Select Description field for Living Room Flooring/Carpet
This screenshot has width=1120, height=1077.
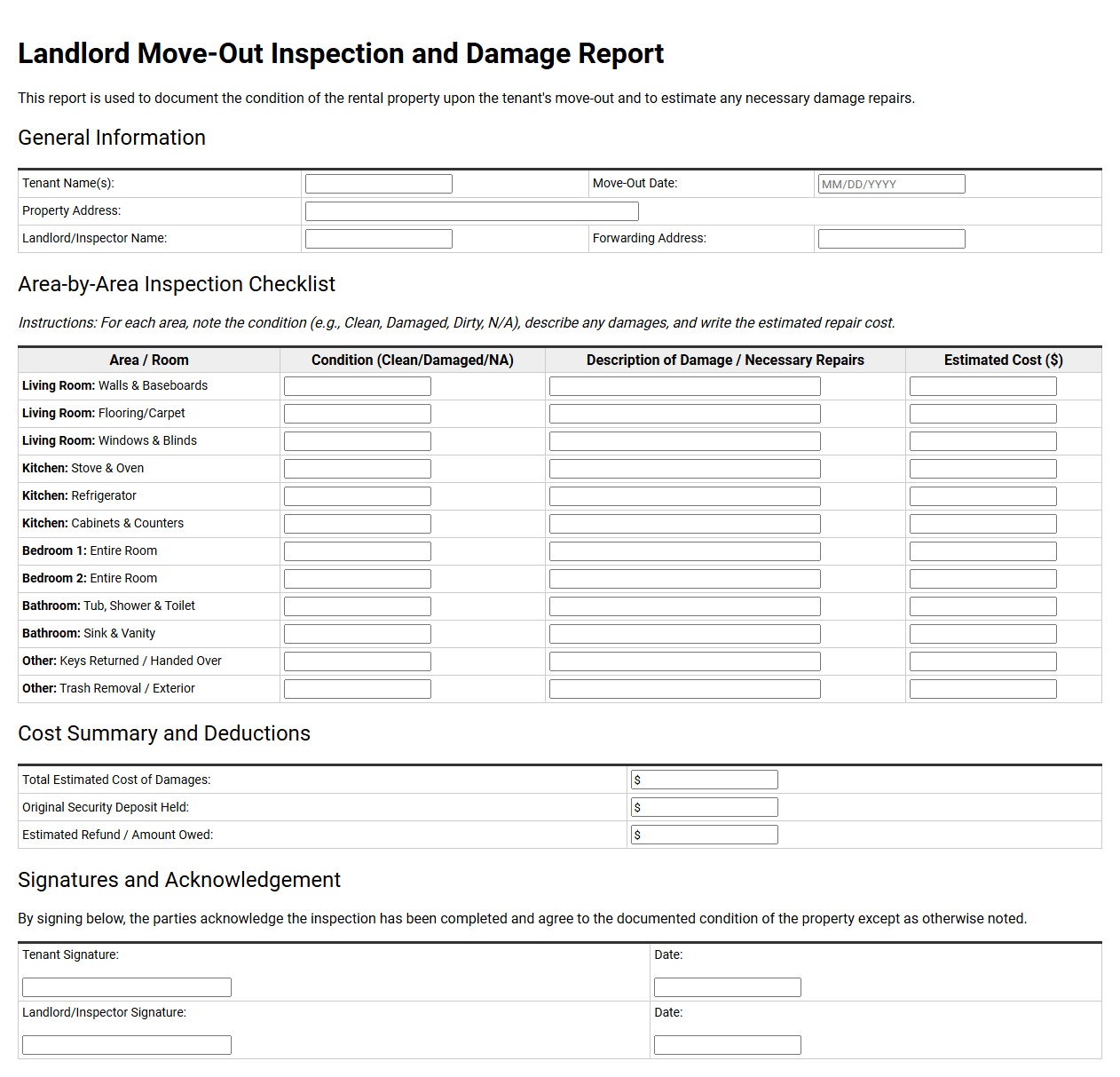(x=685, y=414)
